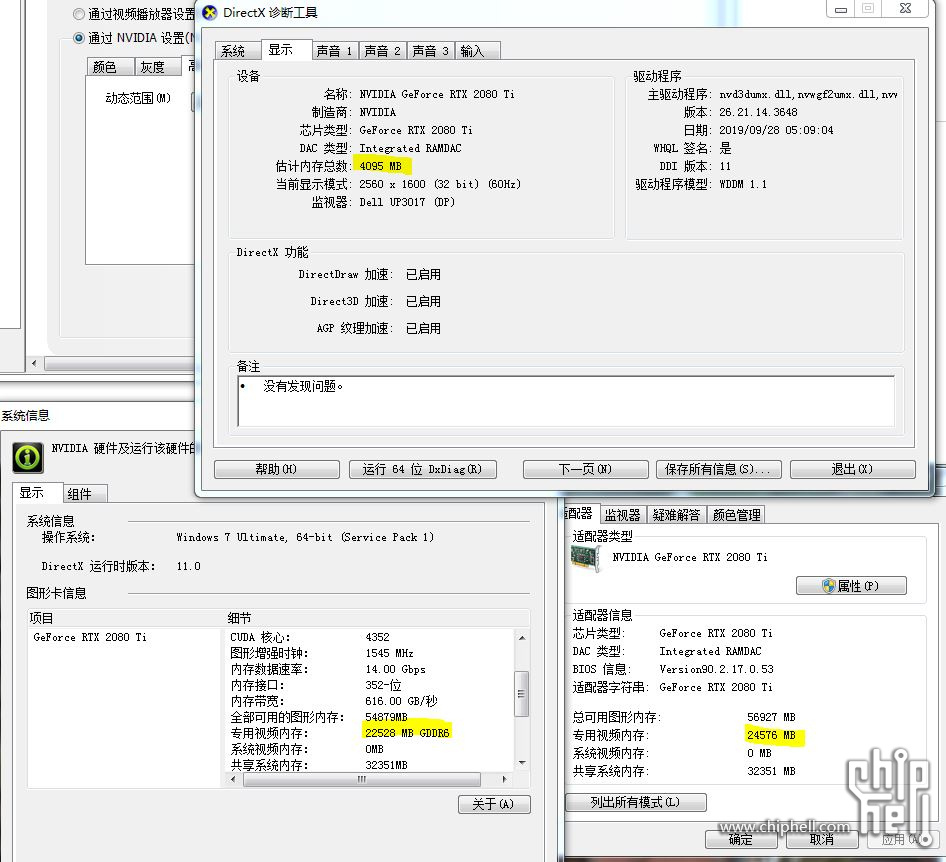Viewport: 946px width, 862px height.
Task: Click the left arrow of the details horizontal scrollbar
Action: pyautogui.click(x=234, y=779)
